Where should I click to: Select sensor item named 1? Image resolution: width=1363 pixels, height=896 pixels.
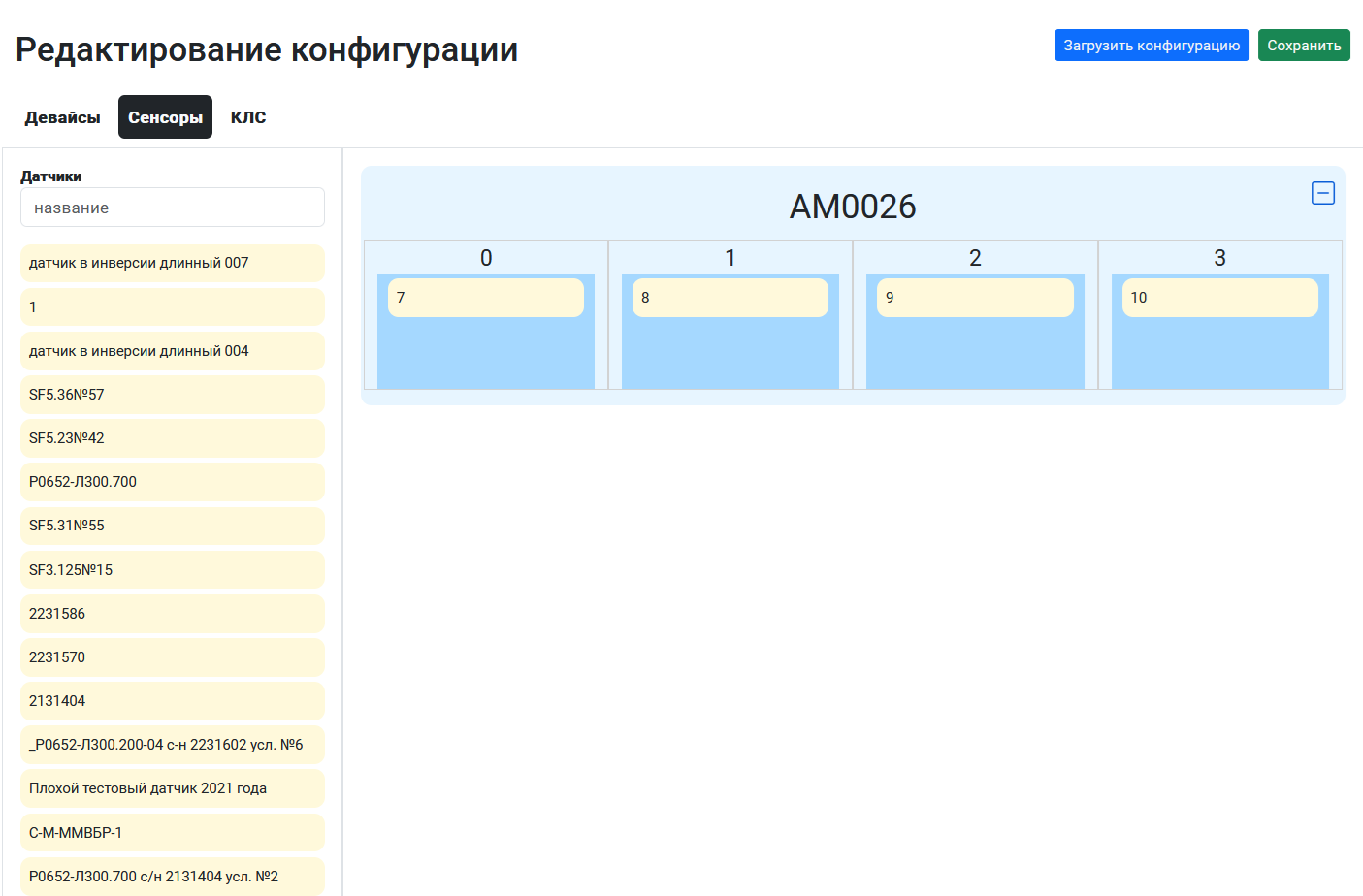[173, 307]
